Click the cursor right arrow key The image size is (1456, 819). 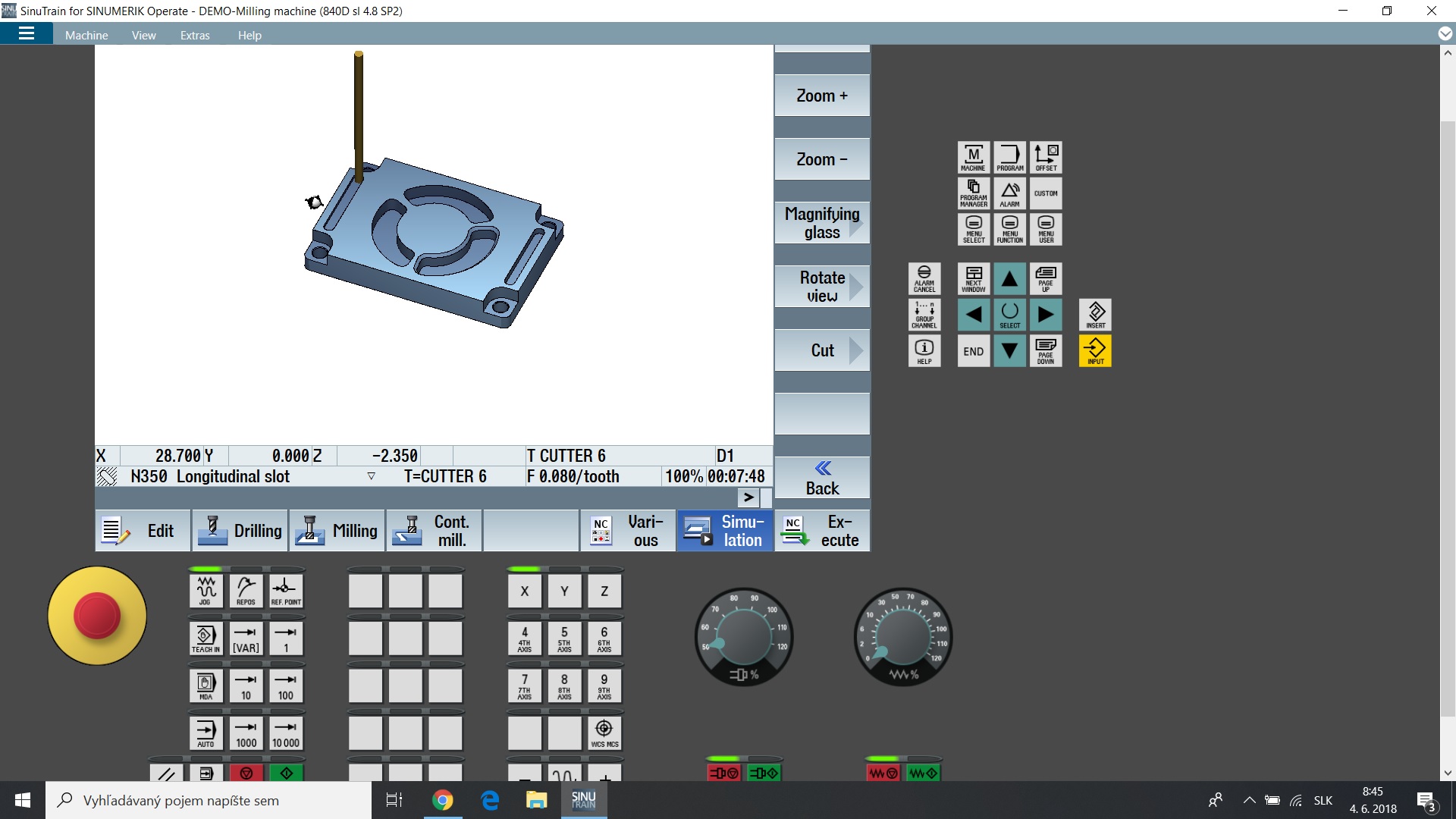tap(1046, 315)
